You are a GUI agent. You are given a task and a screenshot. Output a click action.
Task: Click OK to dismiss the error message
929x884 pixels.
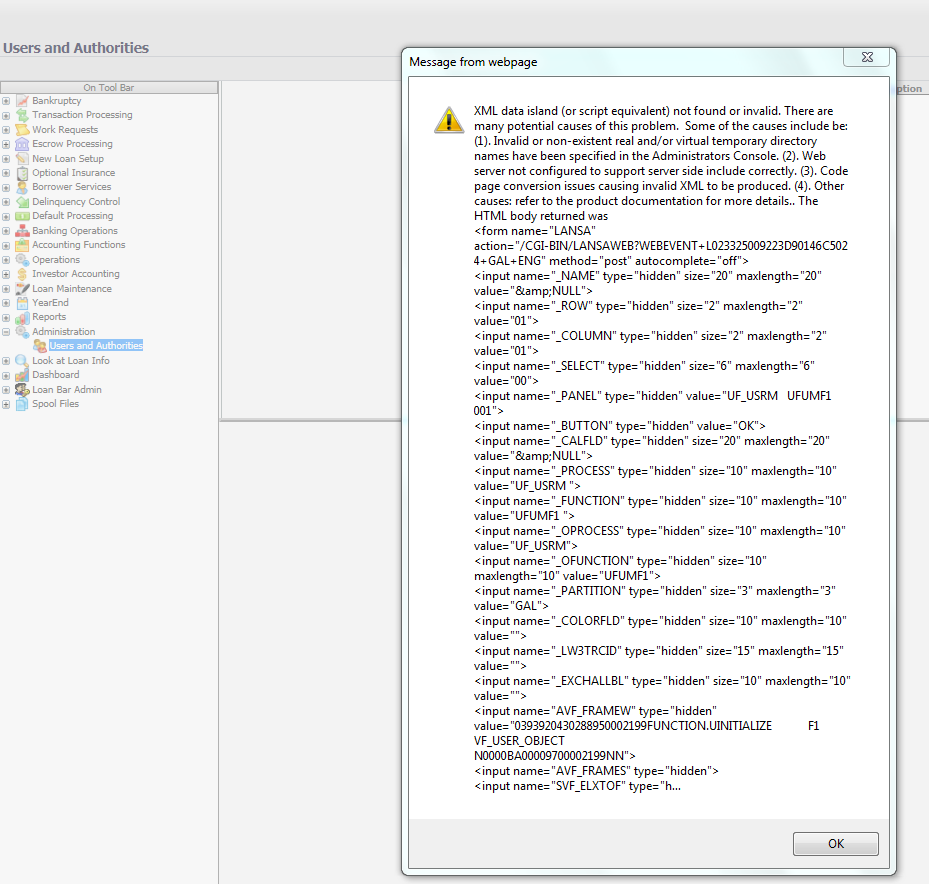[835, 843]
